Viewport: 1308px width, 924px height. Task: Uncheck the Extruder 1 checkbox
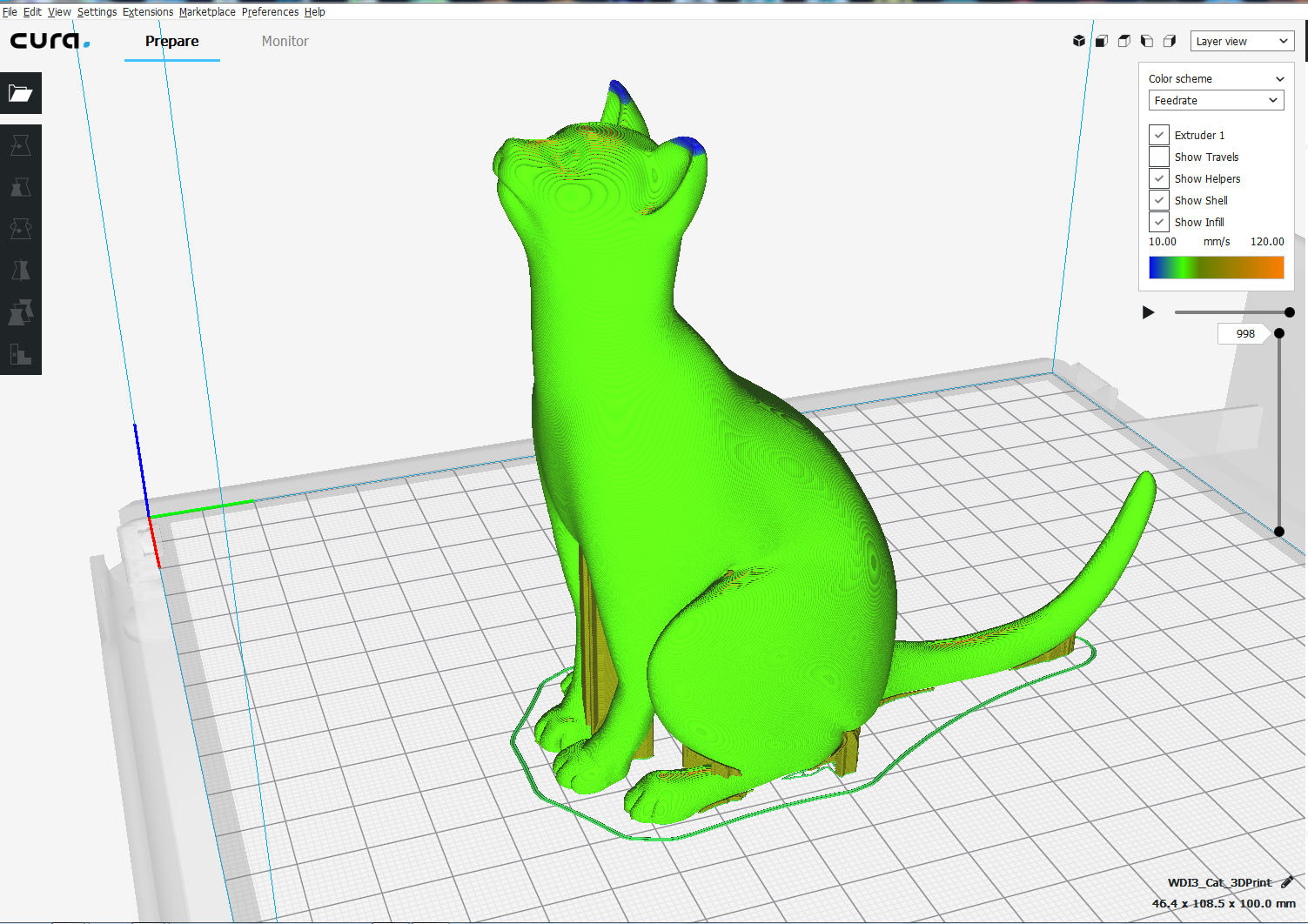click(x=1159, y=135)
